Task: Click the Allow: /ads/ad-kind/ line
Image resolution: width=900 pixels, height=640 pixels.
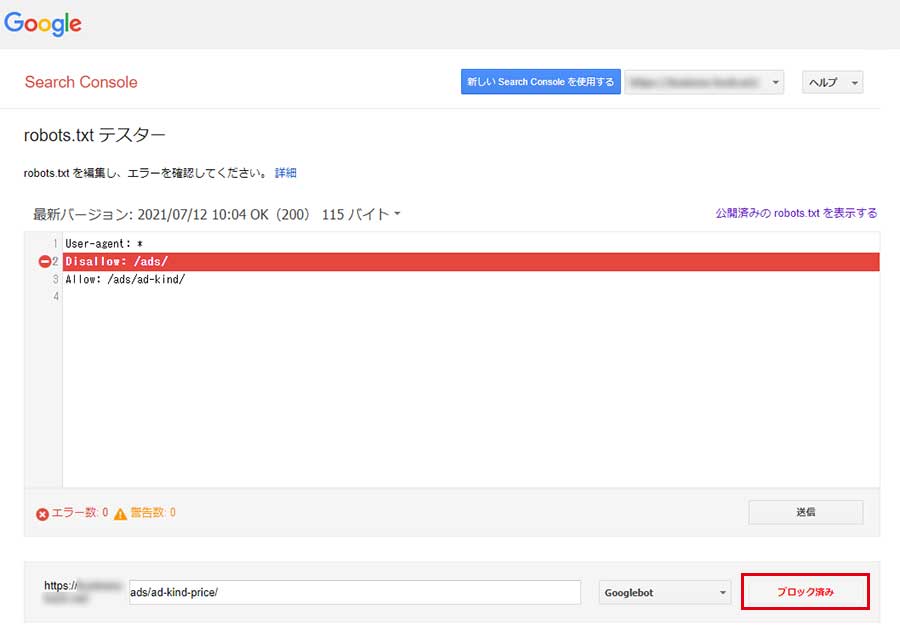Action: [x=125, y=280]
